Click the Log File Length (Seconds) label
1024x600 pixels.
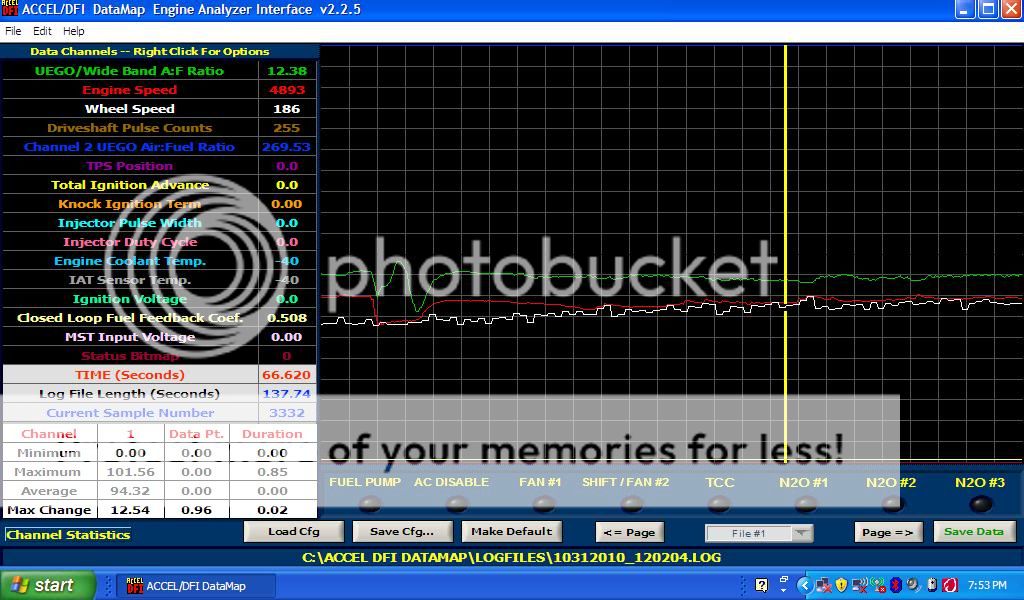tap(129, 394)
